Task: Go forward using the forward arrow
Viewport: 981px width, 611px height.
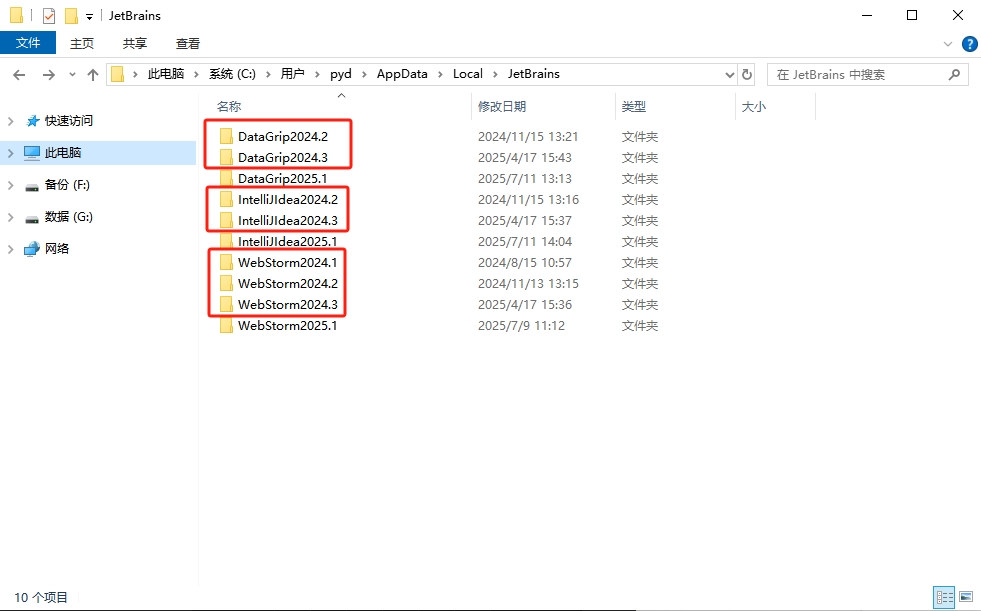Action: tap(48, 75)
